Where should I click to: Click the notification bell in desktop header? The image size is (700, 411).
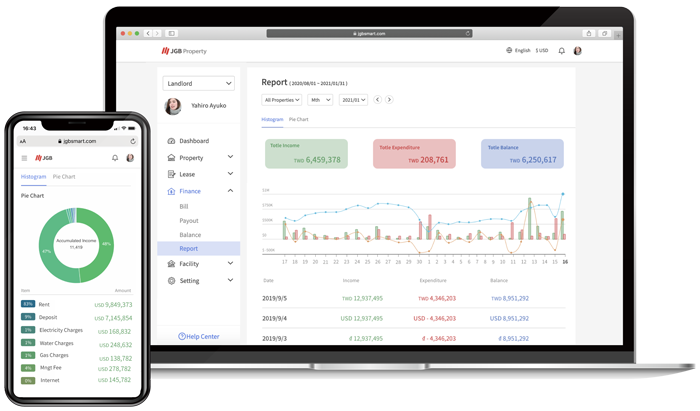[561, 51]
